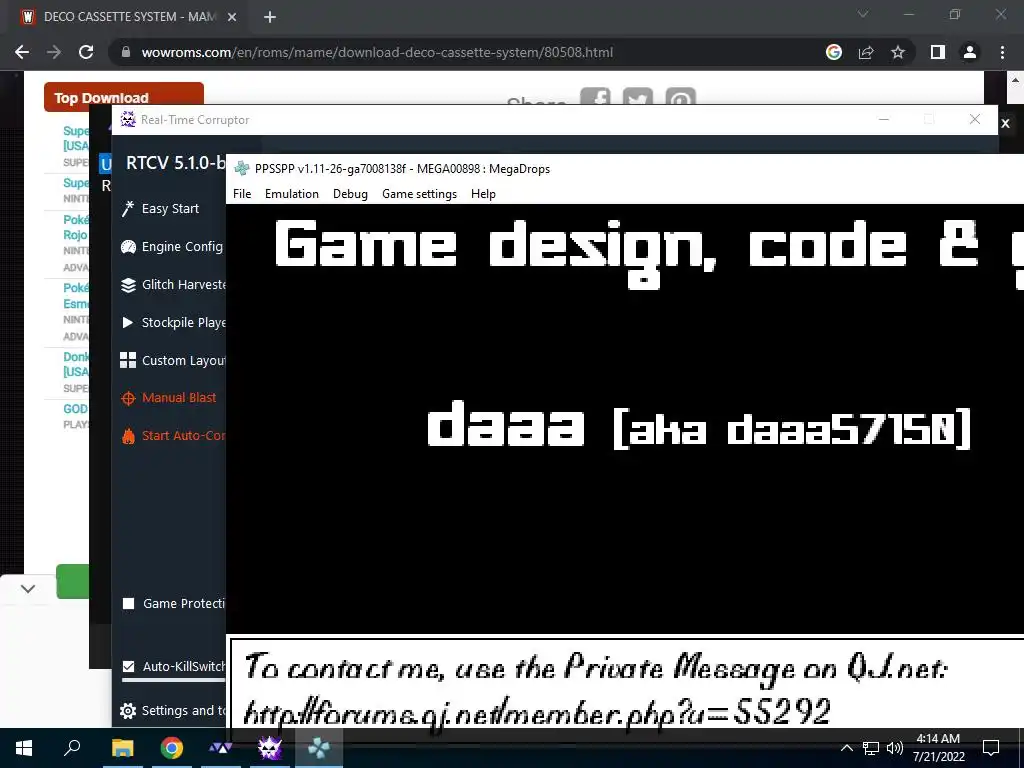The height and width of the screenshot is (768, 1024).
Task: Open the PPSSPP Help menu
Action: pos(483,194)
